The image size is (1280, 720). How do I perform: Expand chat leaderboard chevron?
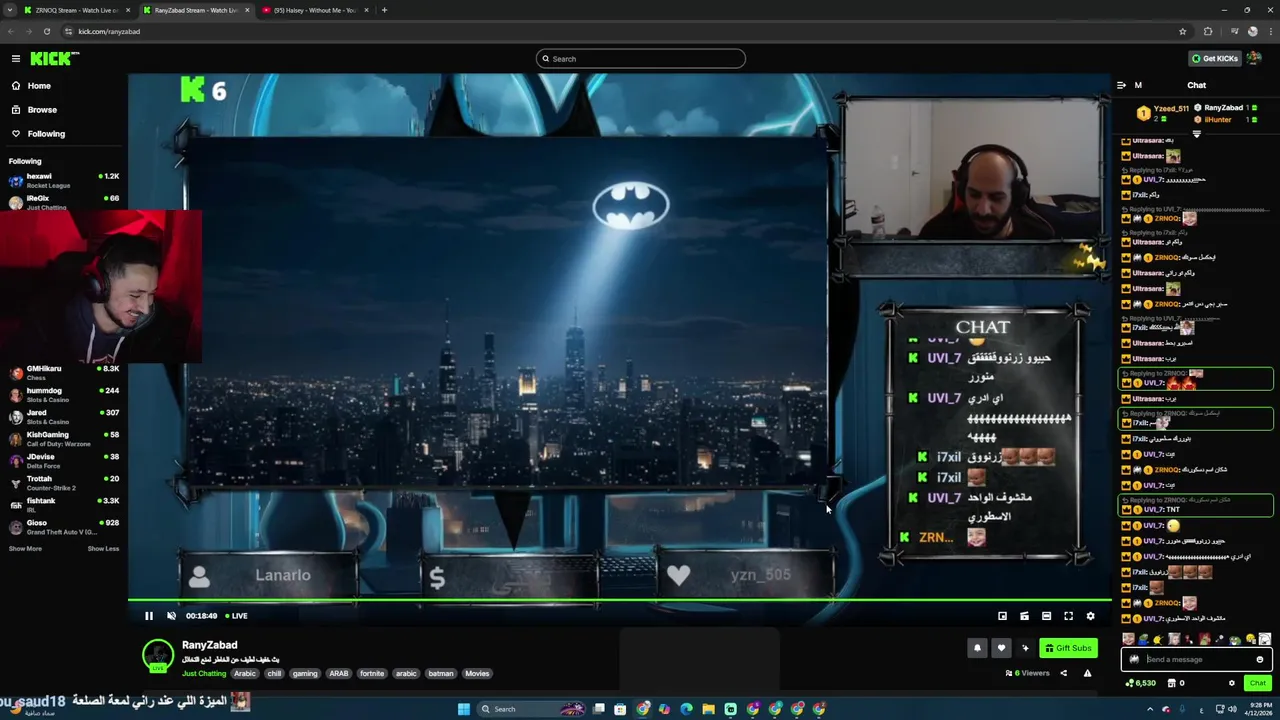1197,133
